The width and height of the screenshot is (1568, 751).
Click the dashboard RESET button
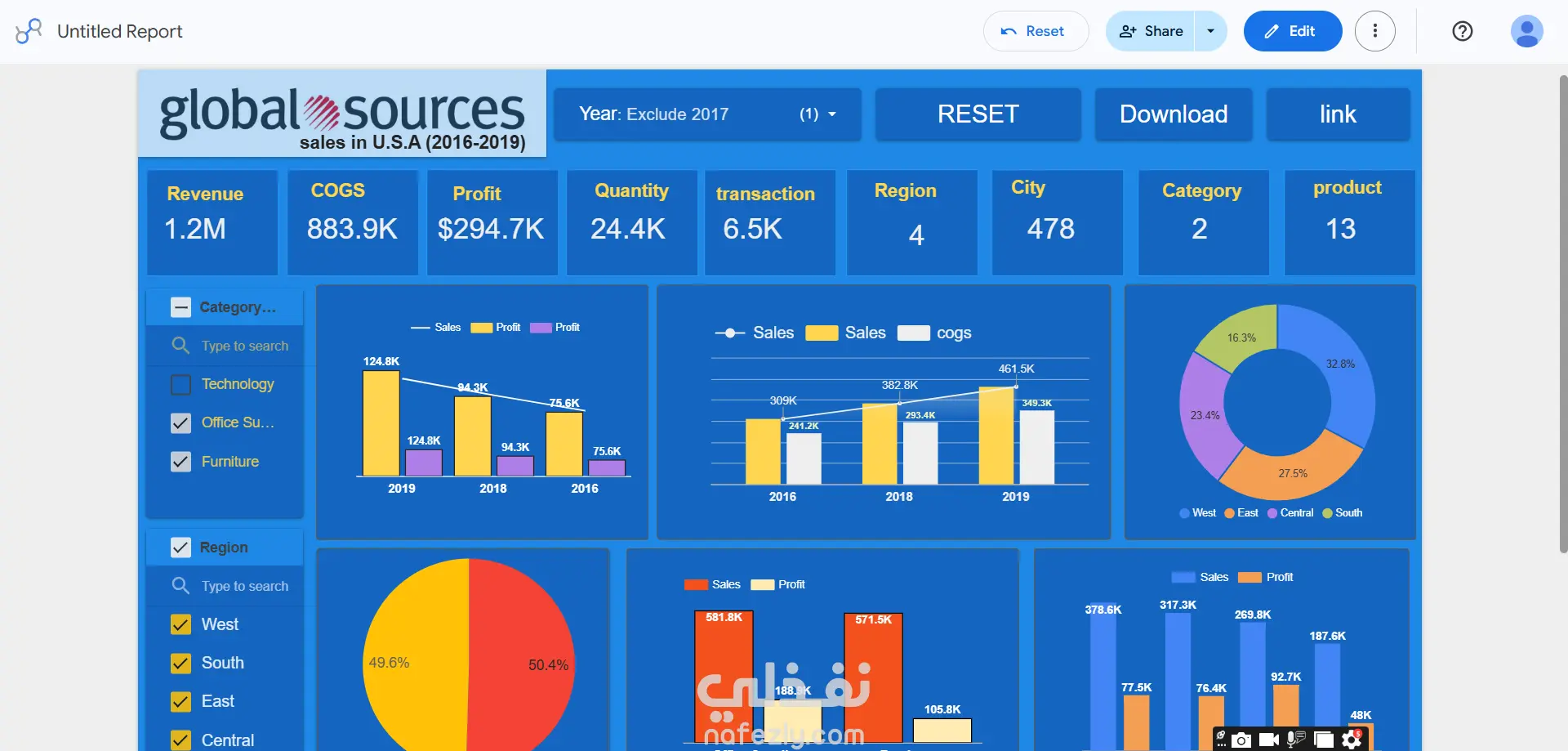(978, 114)
